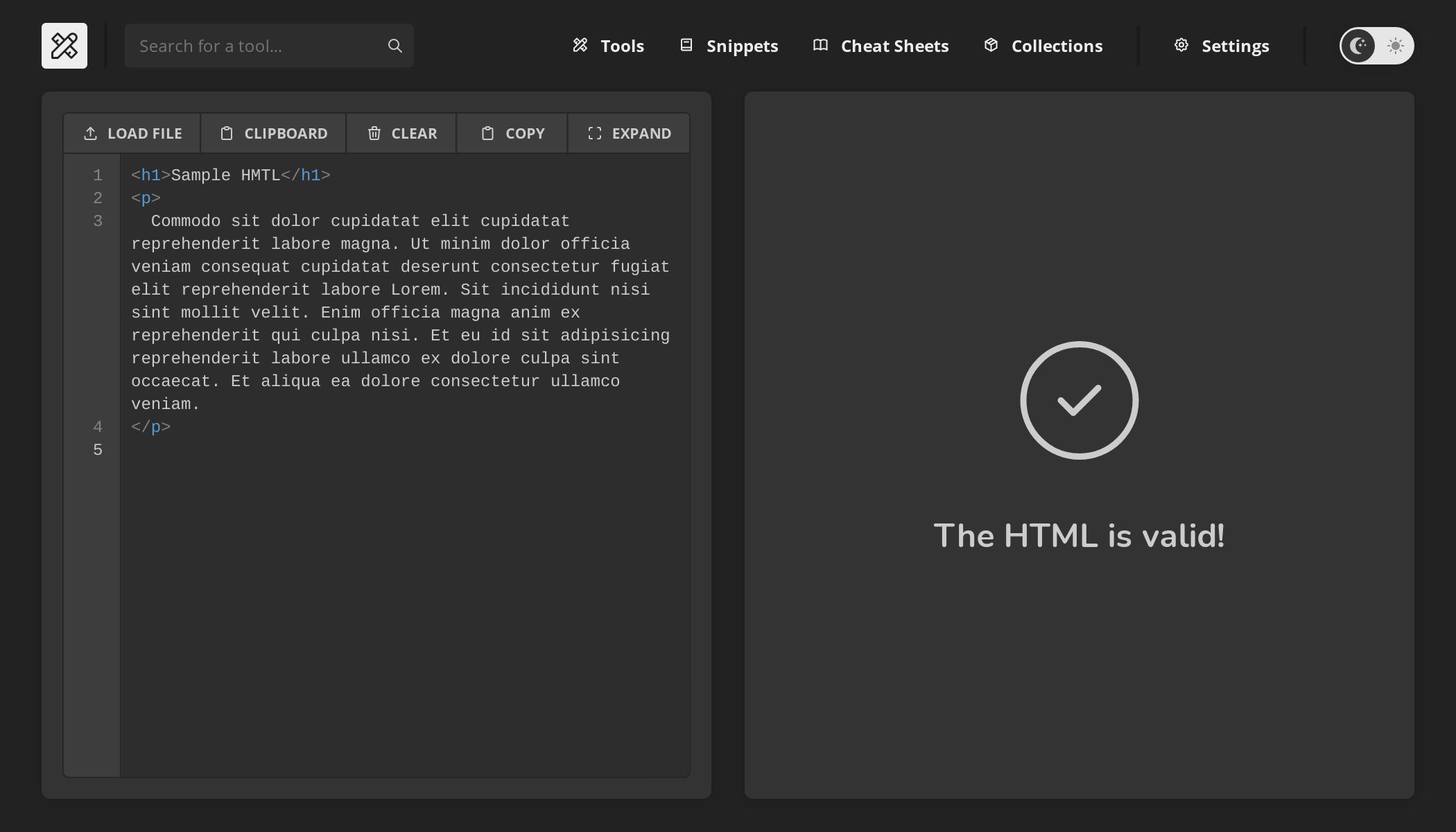Screen dimensions: 1456x832
Task: Select the dark mode moon toggle
Action: point(1358,46)
